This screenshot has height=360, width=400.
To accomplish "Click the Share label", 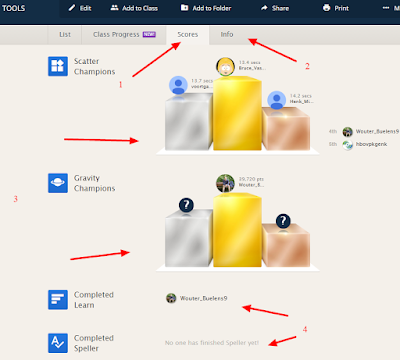I will pyautogui.click(x=280, y=8).
